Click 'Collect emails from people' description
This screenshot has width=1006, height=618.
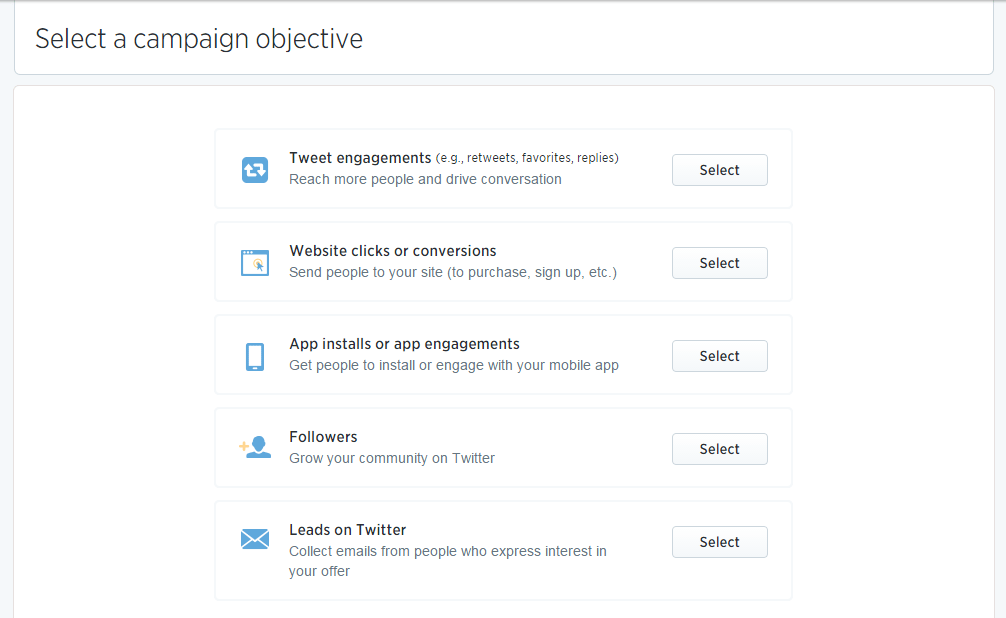(x=447, y=561)
